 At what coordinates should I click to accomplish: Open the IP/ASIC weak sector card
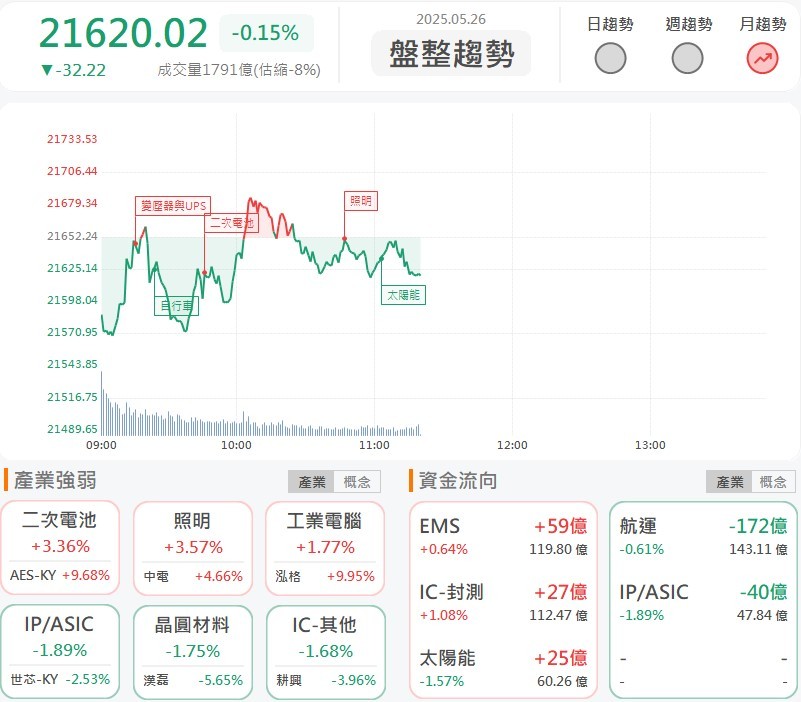click(x=61, y=651)
